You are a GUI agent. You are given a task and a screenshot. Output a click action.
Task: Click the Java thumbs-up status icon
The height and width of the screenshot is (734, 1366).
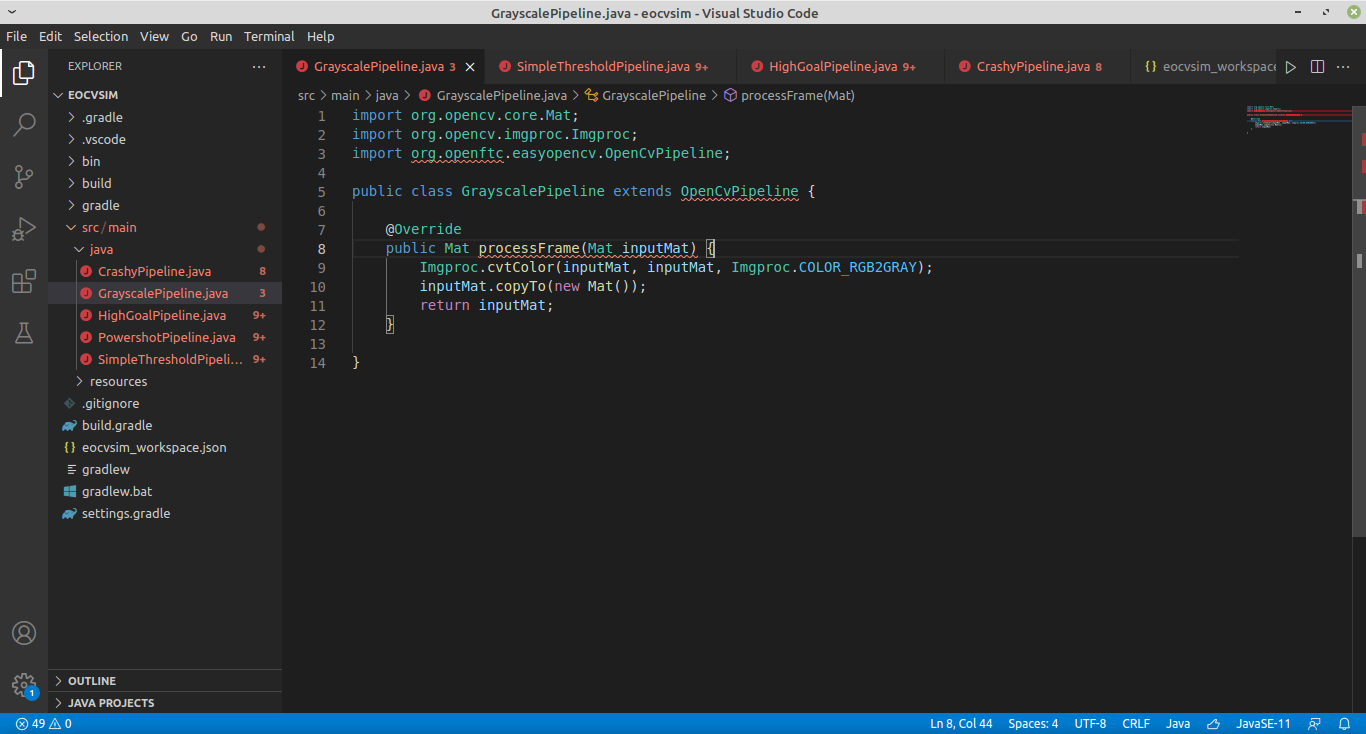[1213, 724]
